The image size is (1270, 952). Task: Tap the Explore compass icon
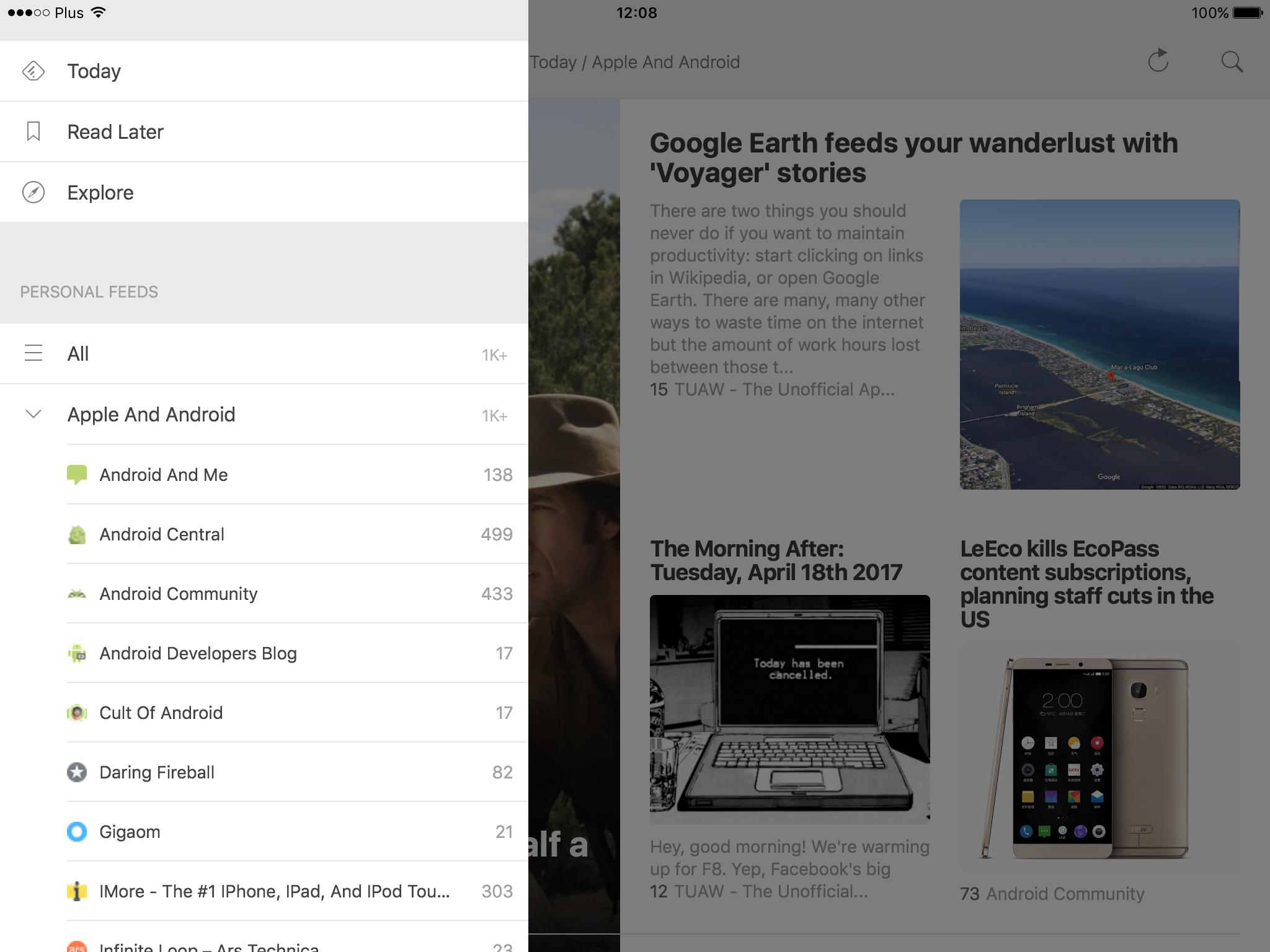(33, 192)
